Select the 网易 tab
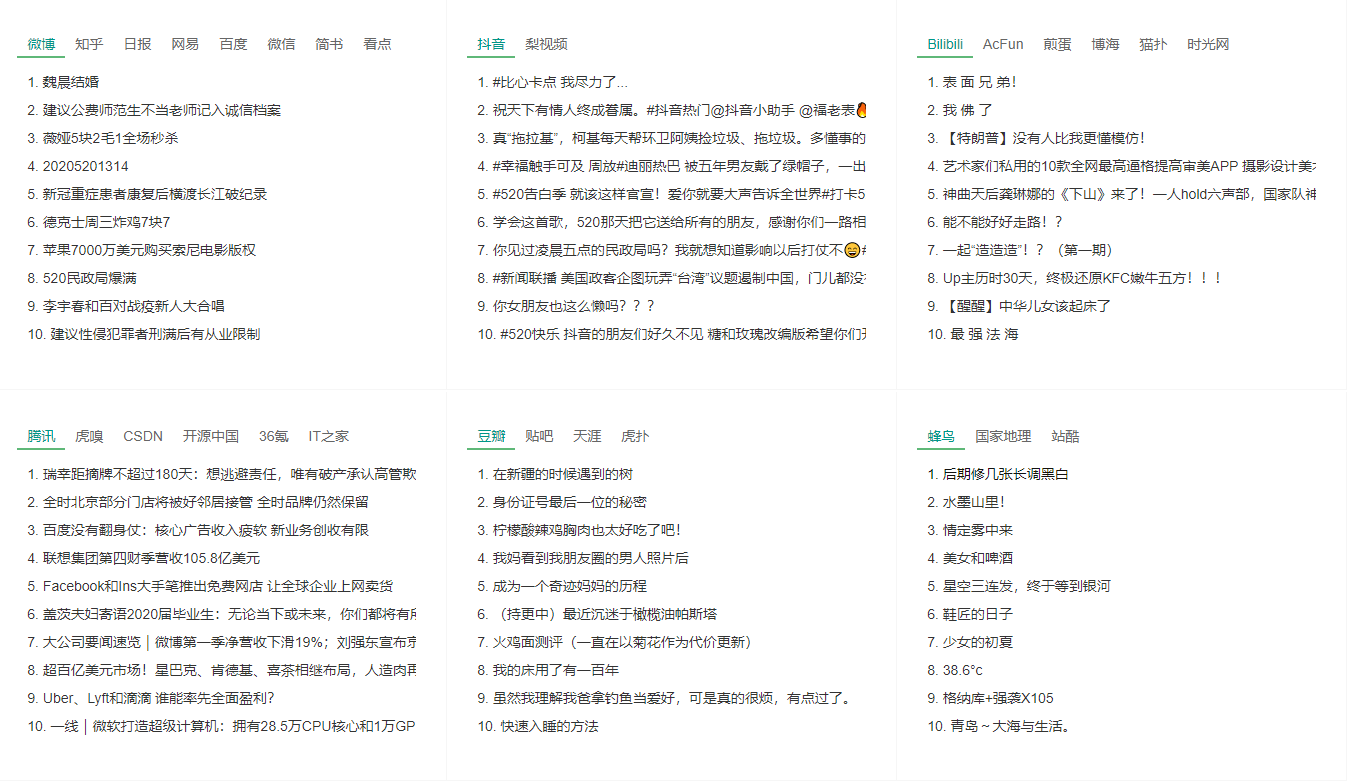 point(185,44)
